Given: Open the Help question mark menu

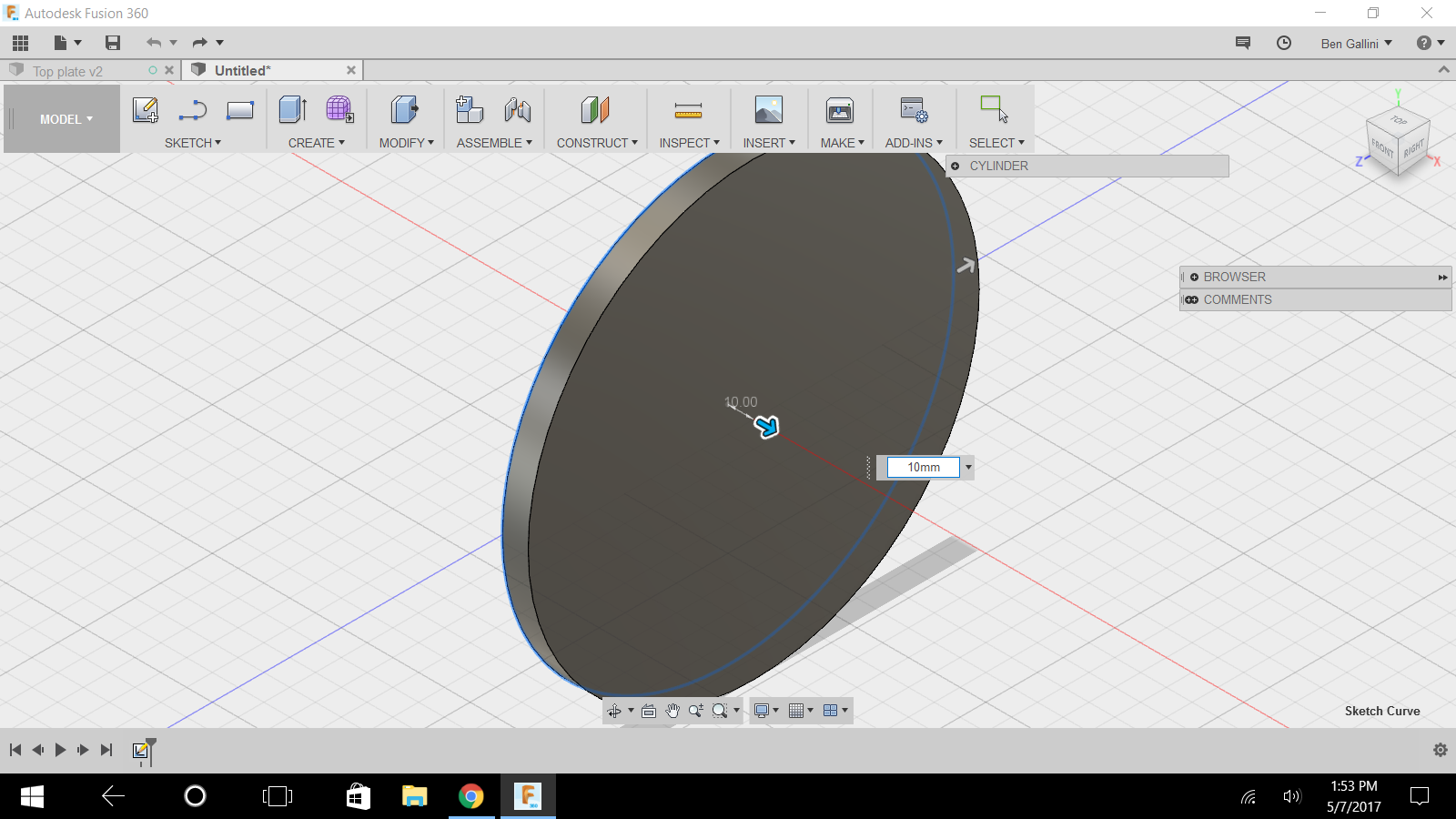Looking at the screenshot, I should [x=1431, y=43].
